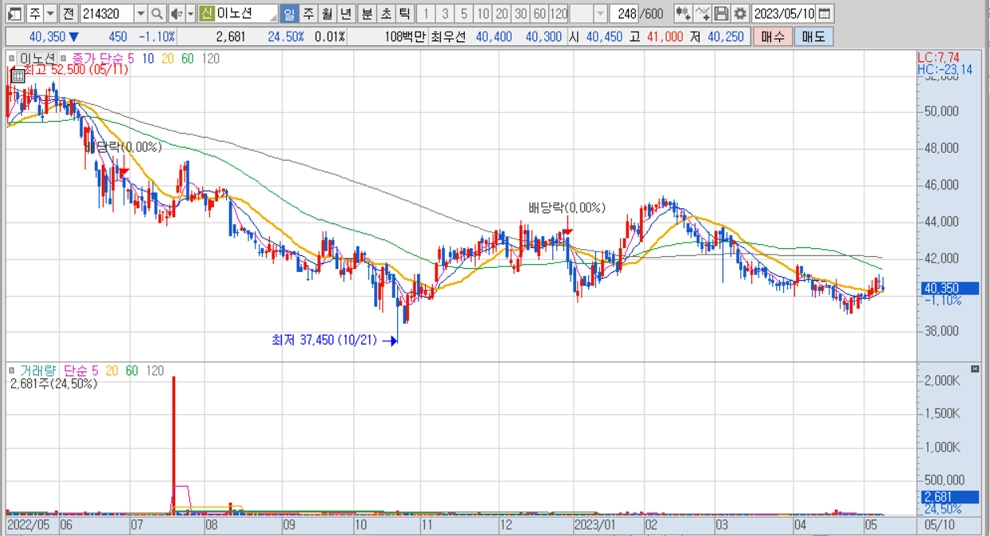990x536 pixels.
Task: Expand the dropdown next to speaker icon
Action: coord(190,14)
